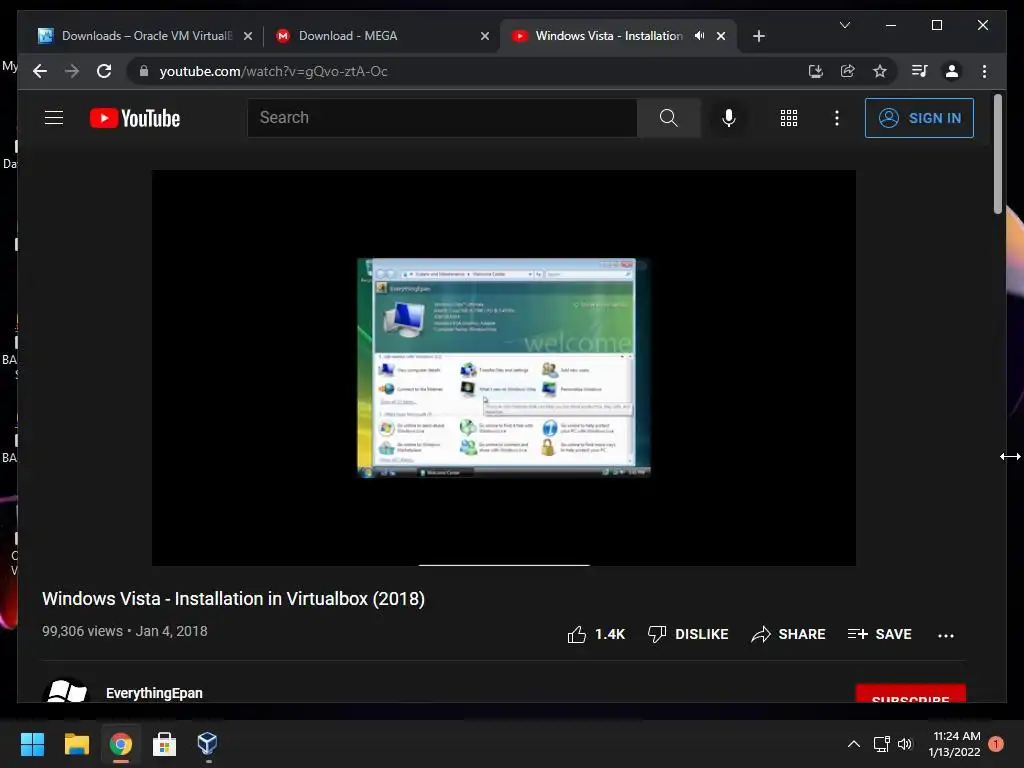Show hidden system tray icons

tap(853, 744)
